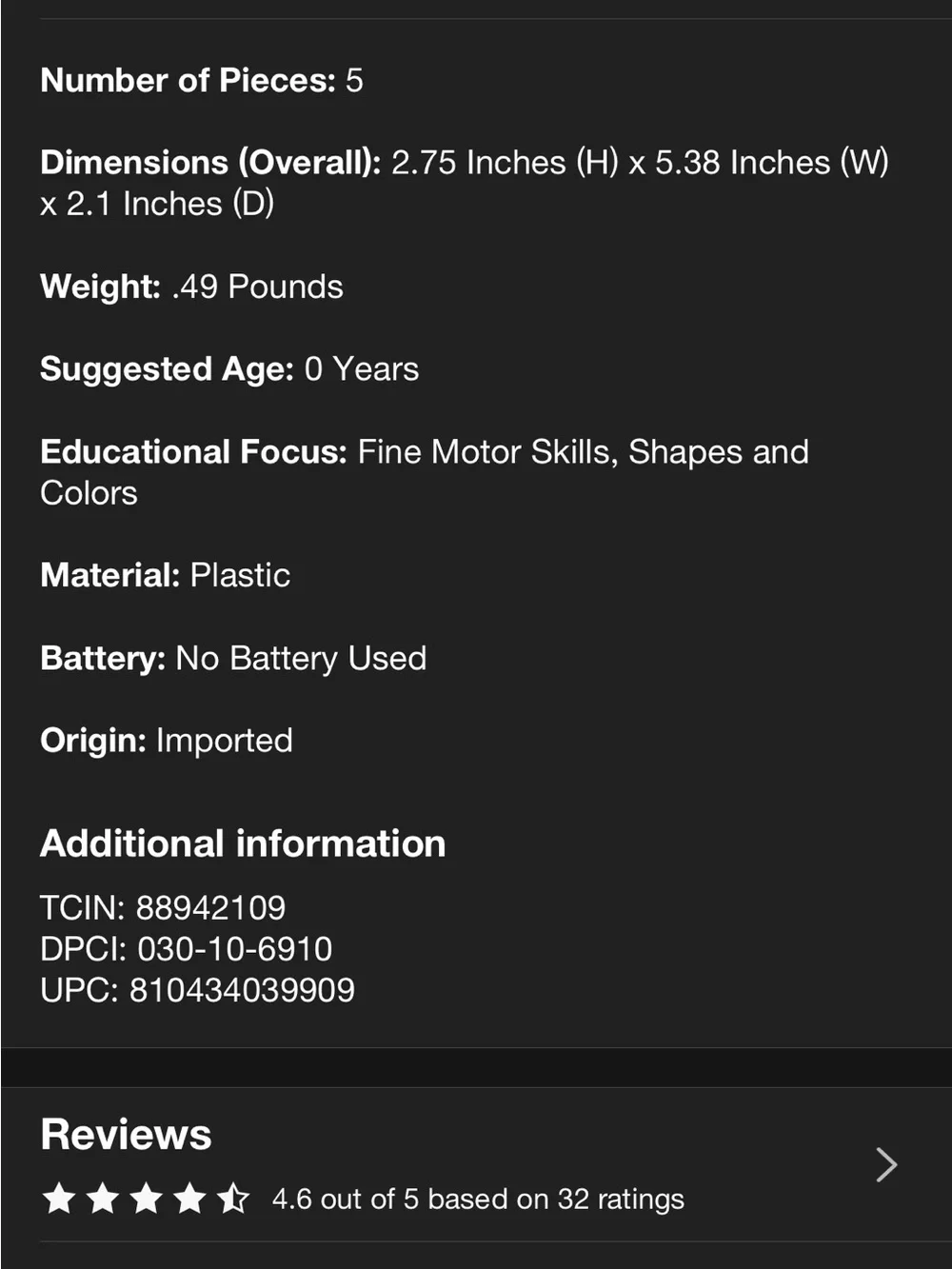Tap the TCIN number 88942109

210,907
